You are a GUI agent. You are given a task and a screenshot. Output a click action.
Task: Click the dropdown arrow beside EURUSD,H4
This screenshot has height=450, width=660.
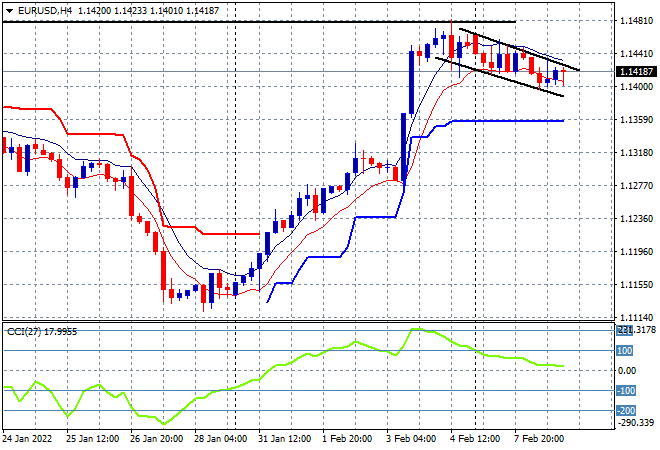[x=7, y=8]
